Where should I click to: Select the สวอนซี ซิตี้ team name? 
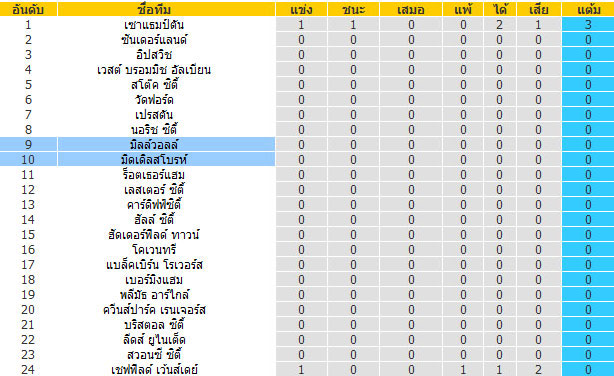[154, 355]
